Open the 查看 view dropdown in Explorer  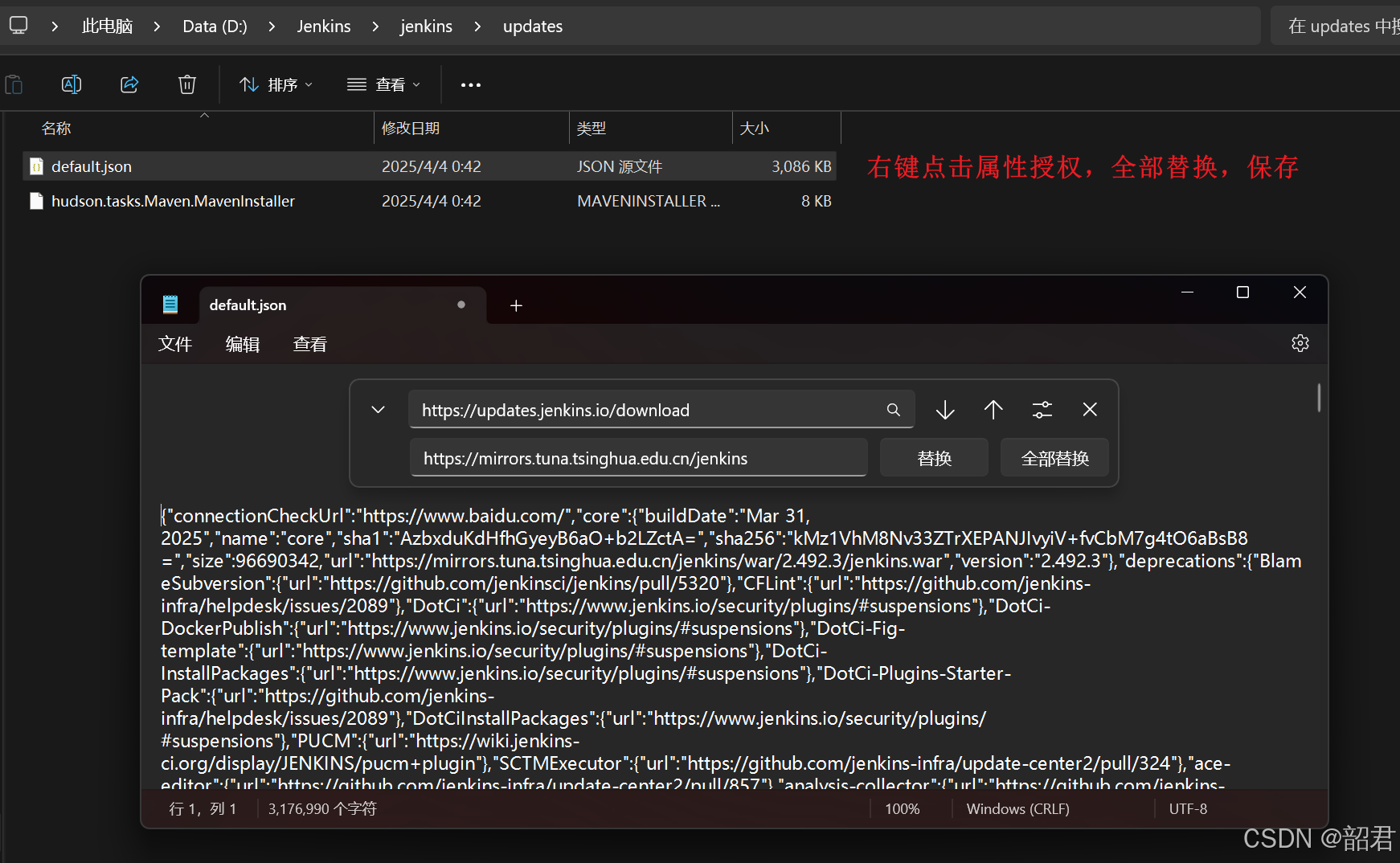click(x=384, y=84)
